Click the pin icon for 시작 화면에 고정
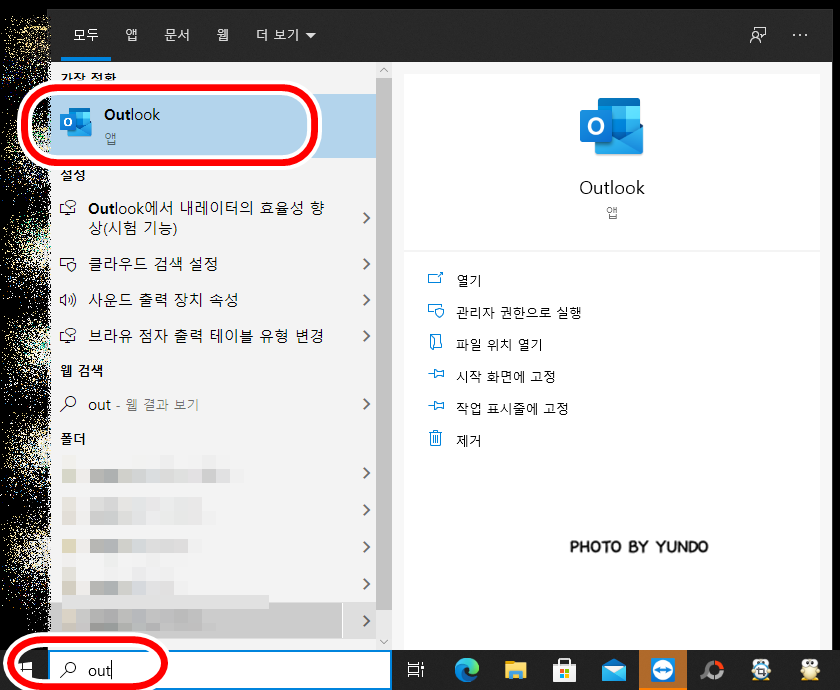This screenshot has width=840, height=690. tap(436, 374)
